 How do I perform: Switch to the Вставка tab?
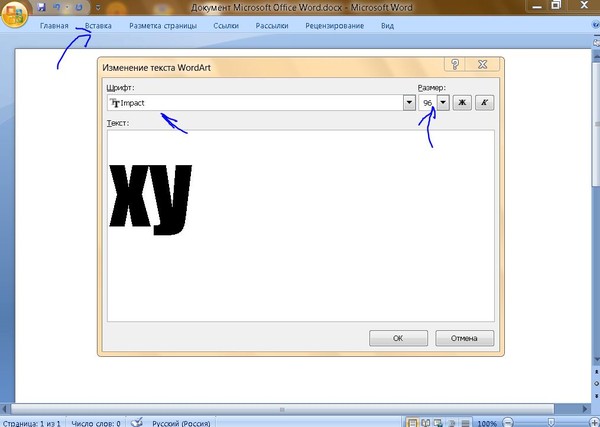(x=98, y=26)
